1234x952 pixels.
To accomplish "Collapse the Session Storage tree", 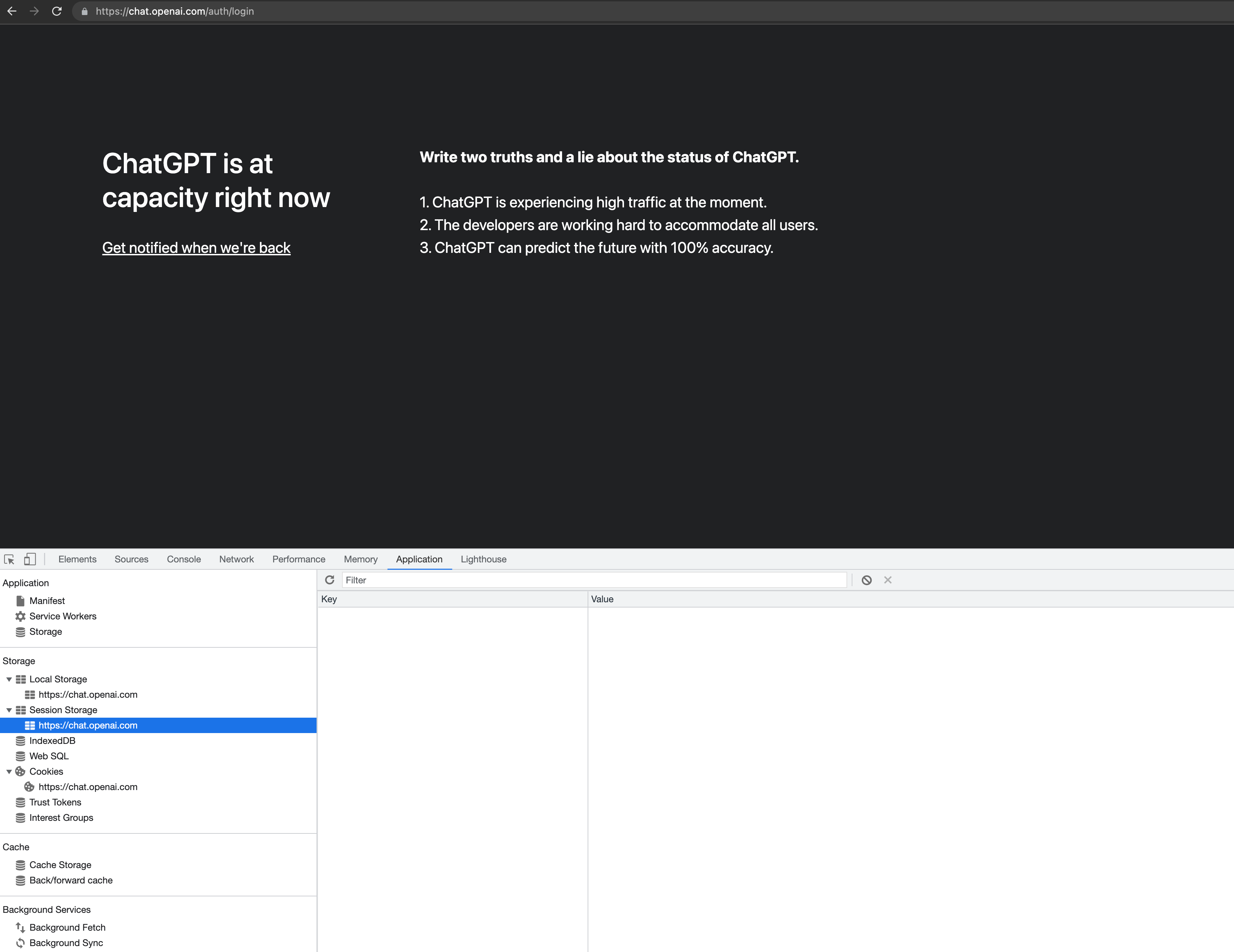I will coord(9,710).
